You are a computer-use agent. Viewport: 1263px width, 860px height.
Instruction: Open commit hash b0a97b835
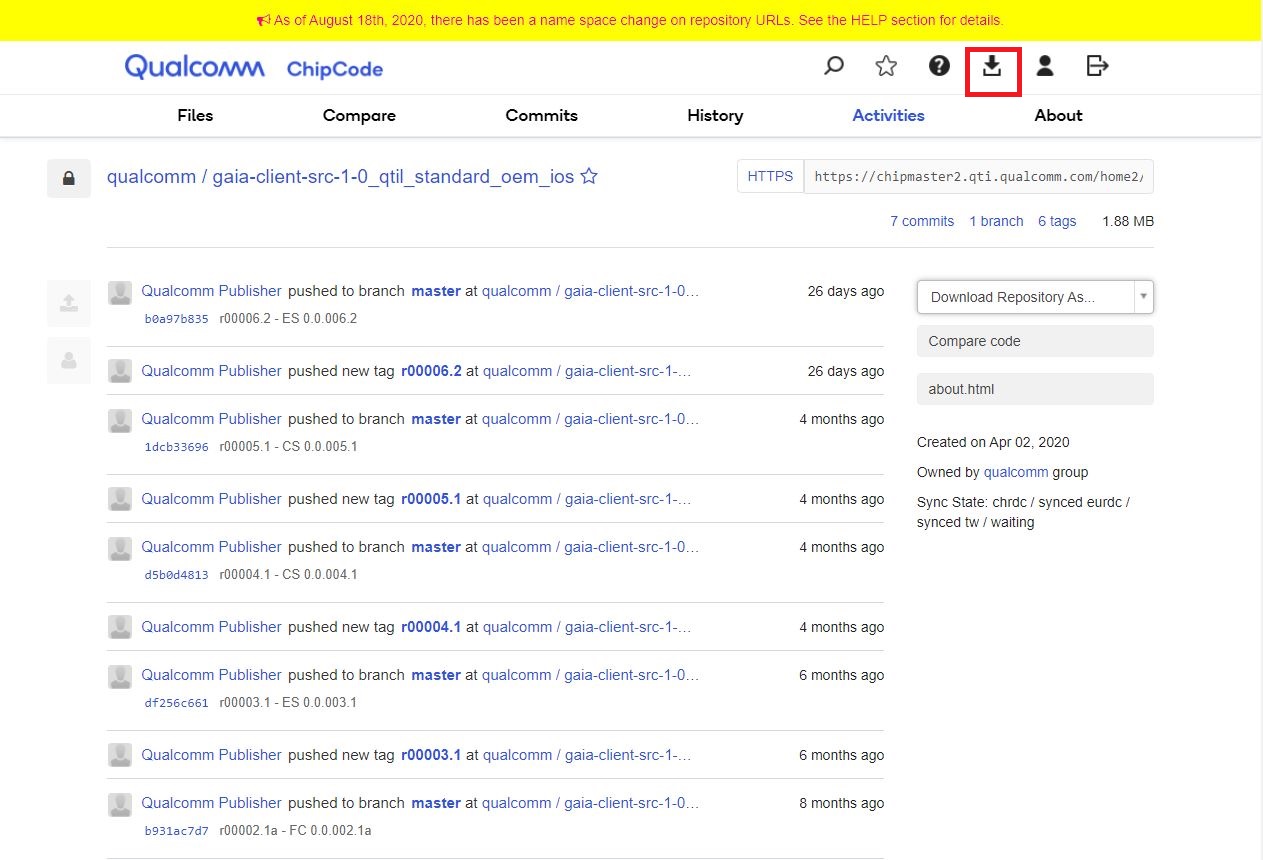(x=177, y=319)
